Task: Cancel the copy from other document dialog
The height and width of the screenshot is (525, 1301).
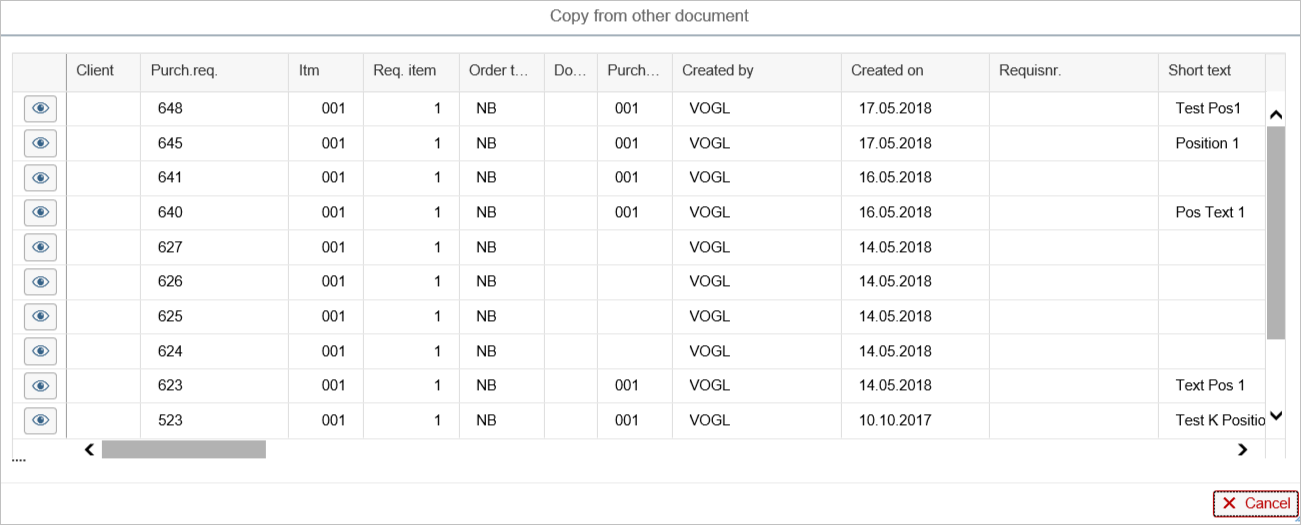Action: [x=1255, y=504]
